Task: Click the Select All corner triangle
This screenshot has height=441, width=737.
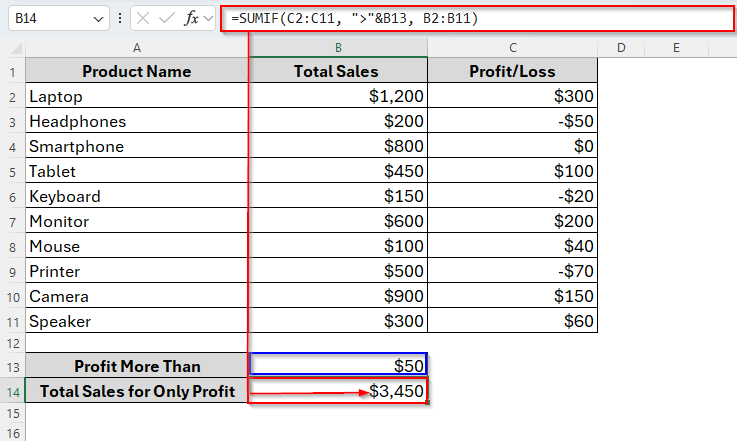Action: [x=13, y=47]
